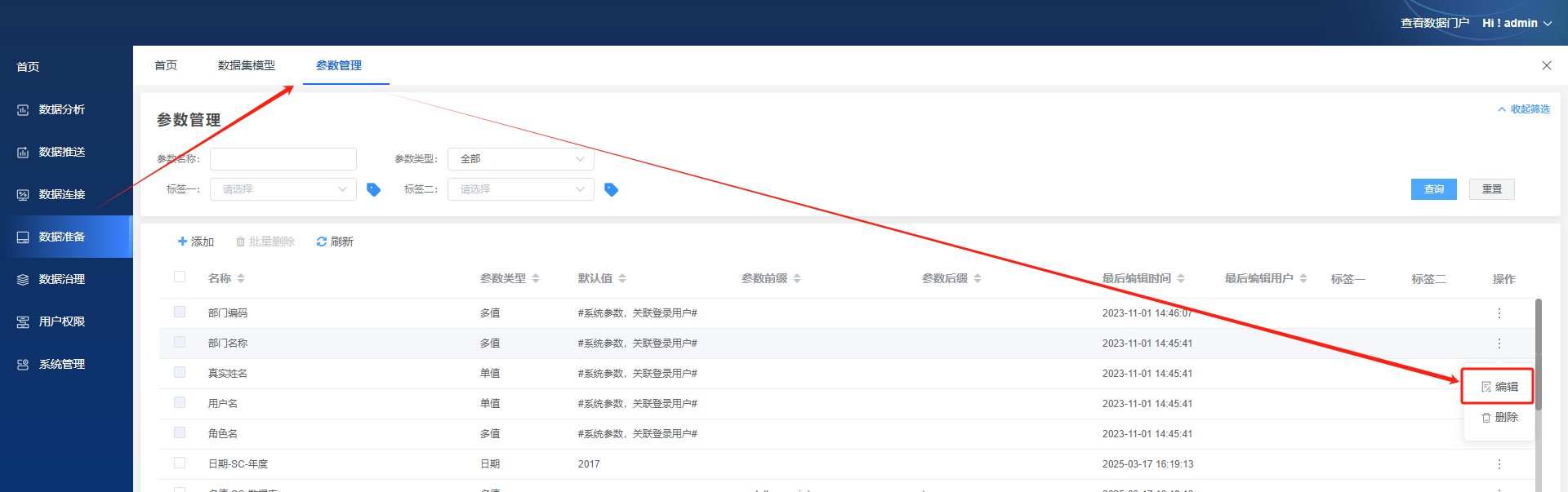Tick the checkbox for 部门编码 row
Viewport: 1568px width, 492px height.
(x=180, y=312)
